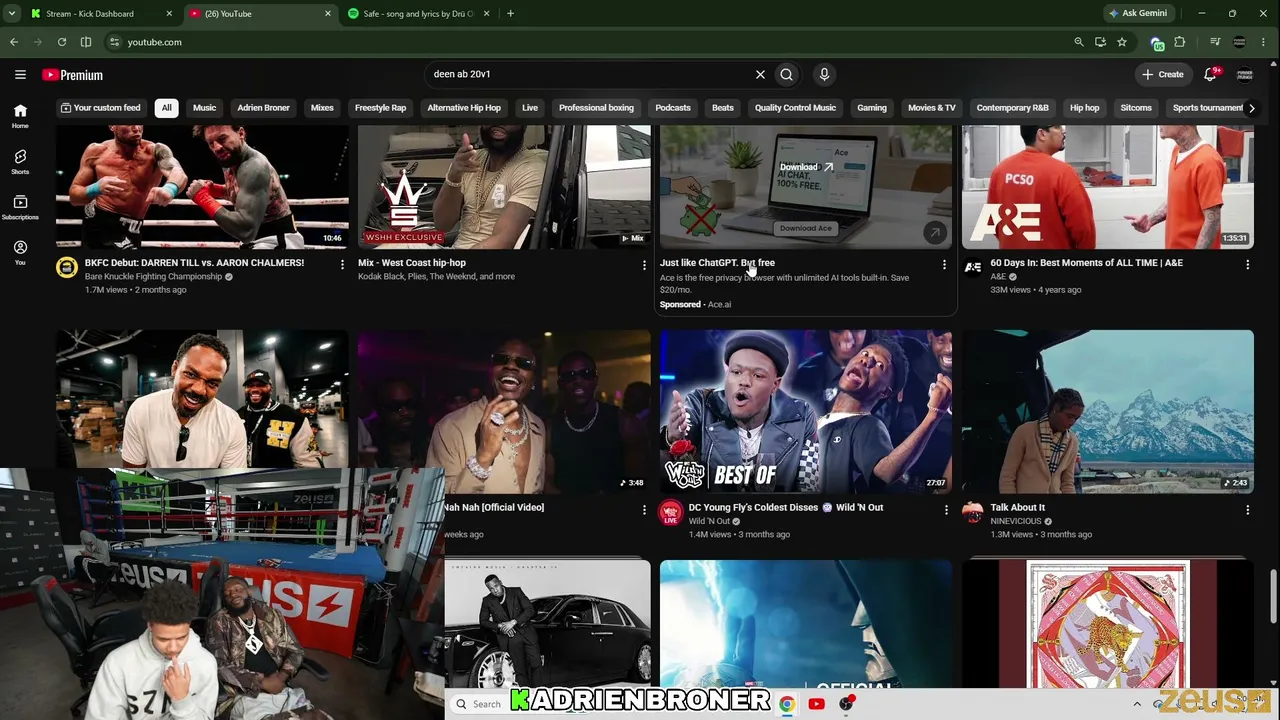The width and height of the screenshot is (1280, 720).
Task: Open options for the Ace sponsored ad
Action: point(944,264)
